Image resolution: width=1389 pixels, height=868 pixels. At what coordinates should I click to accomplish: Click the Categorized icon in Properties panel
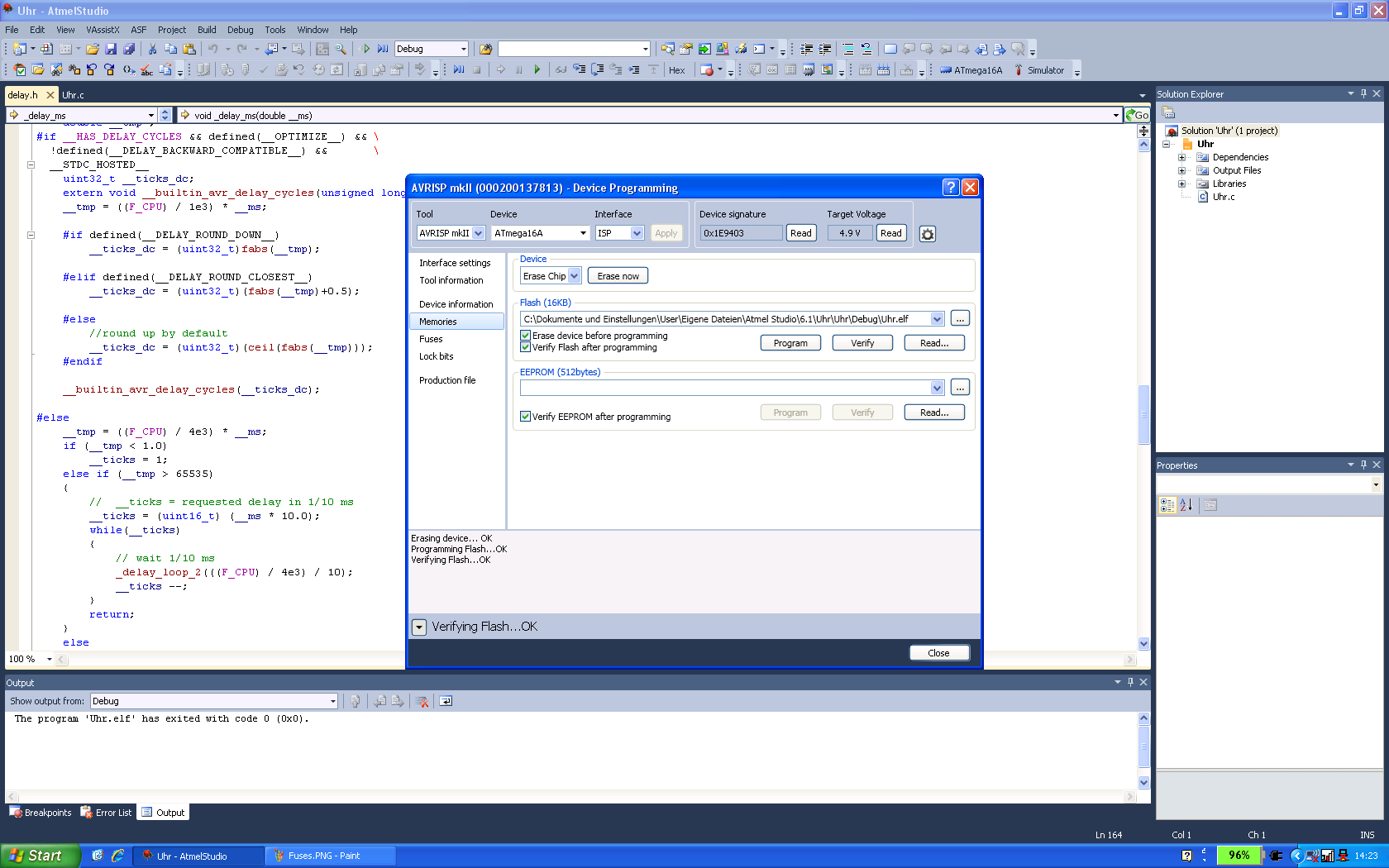coord(1167,505)
